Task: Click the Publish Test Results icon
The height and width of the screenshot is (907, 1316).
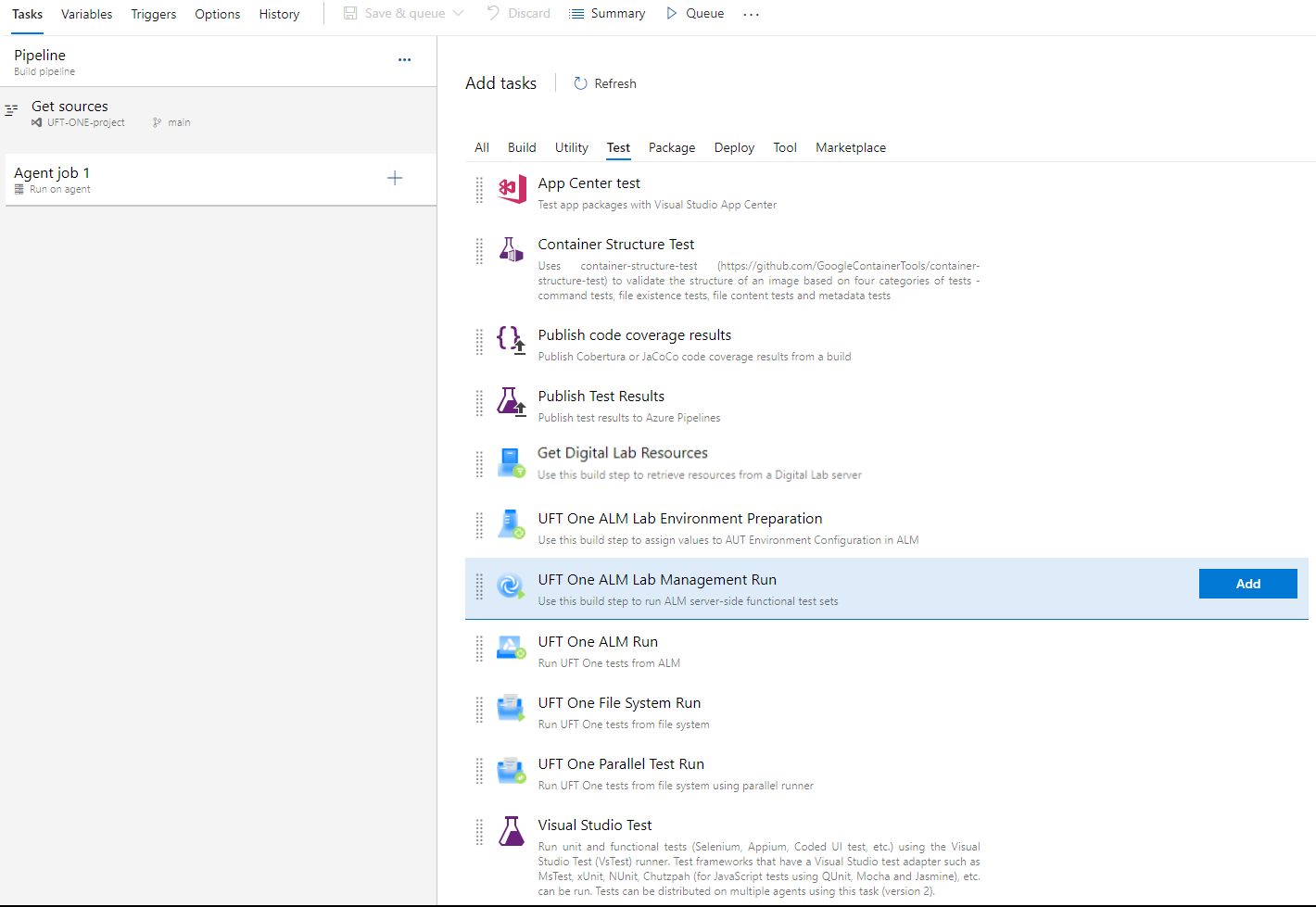Action: coord(511,401)
